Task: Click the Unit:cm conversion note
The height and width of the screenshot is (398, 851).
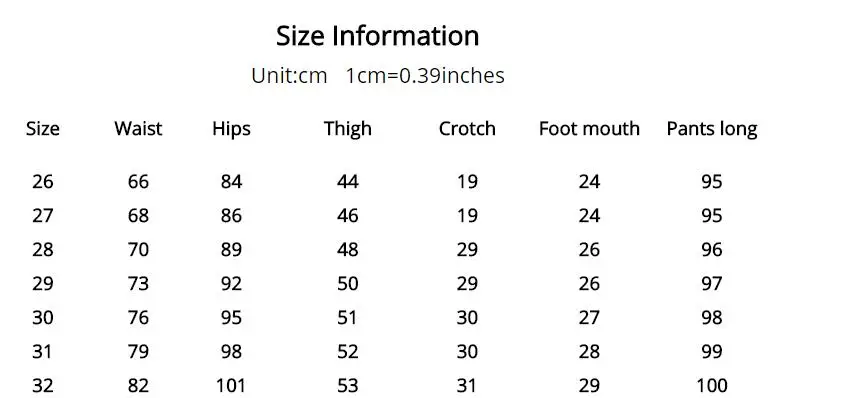Action: point(378,75)
